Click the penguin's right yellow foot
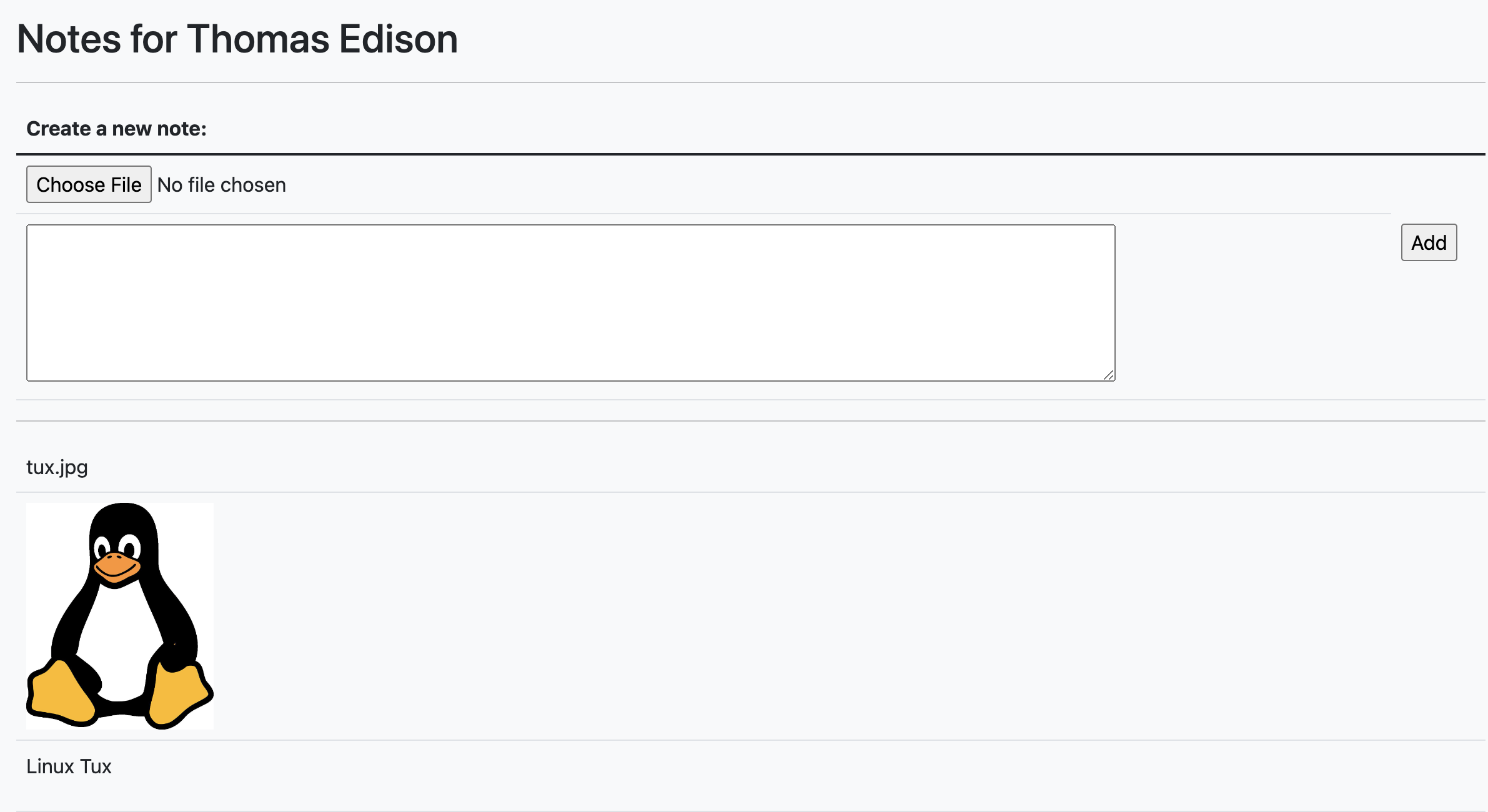This screenshot has height=812, width=1488. (x=179, y=695)
